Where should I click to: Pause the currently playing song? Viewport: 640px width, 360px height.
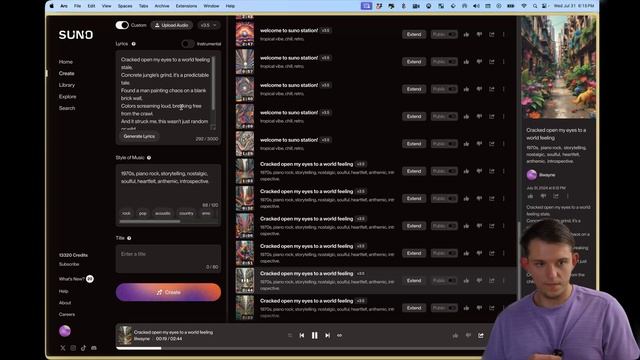pos(315,336)
